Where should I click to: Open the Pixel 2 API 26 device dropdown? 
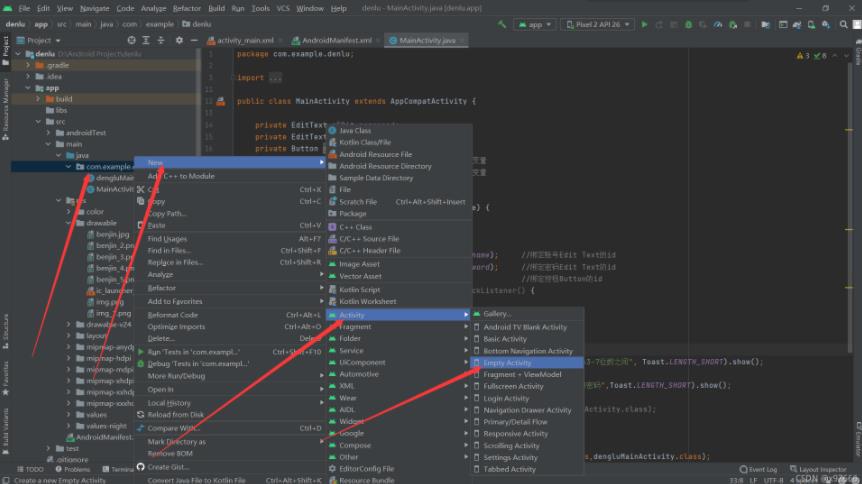coord(596,24)
